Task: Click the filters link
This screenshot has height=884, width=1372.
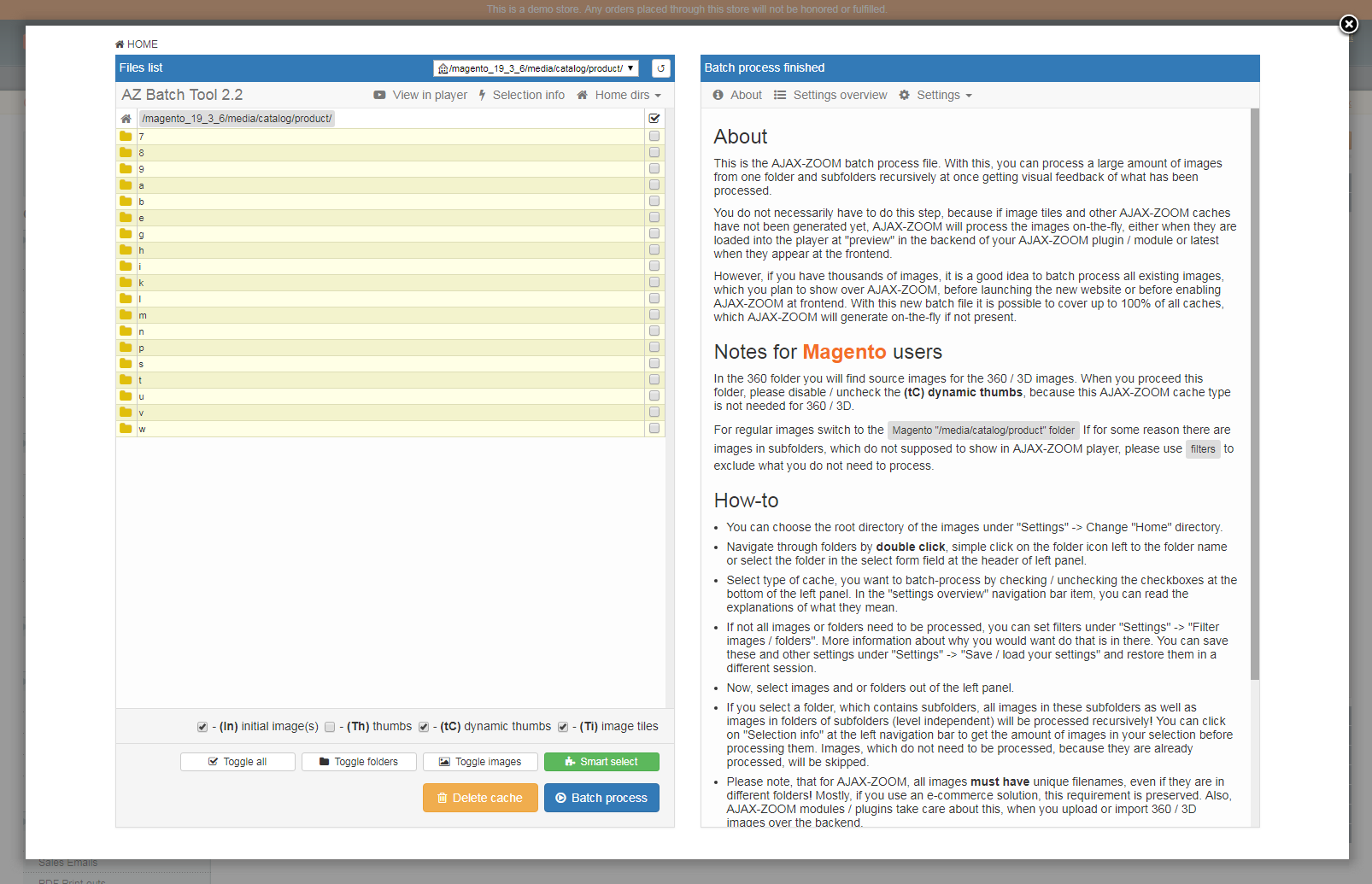Action: click(1203, 449)
